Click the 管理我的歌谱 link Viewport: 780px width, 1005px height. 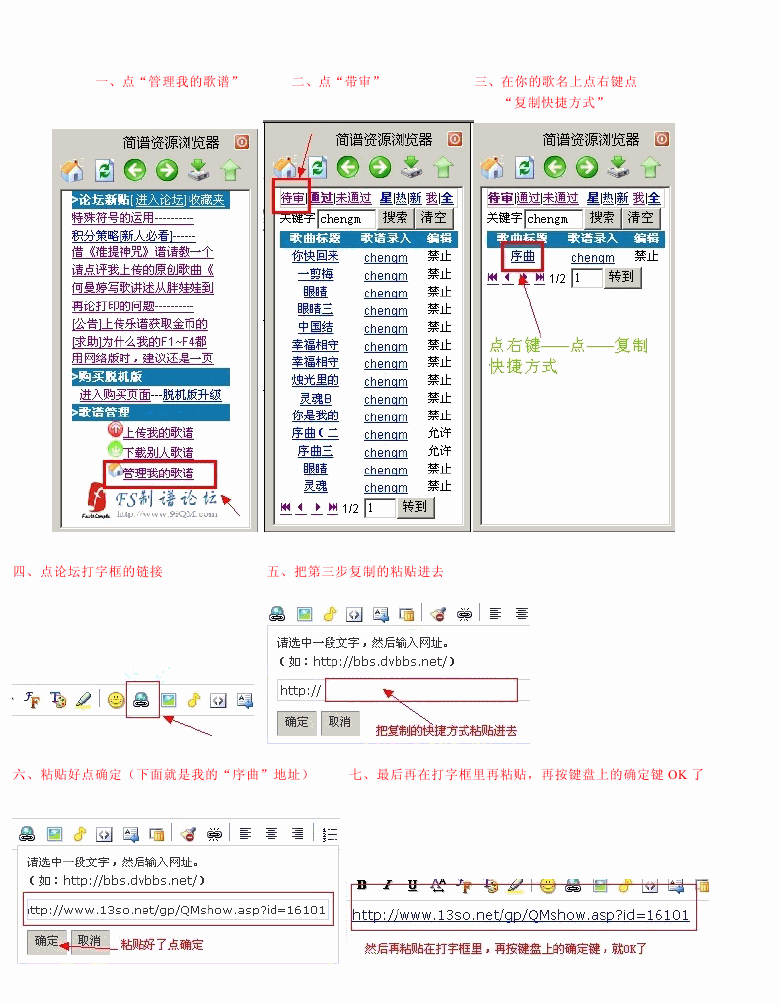pyautogui.click(x=158, y=473)
